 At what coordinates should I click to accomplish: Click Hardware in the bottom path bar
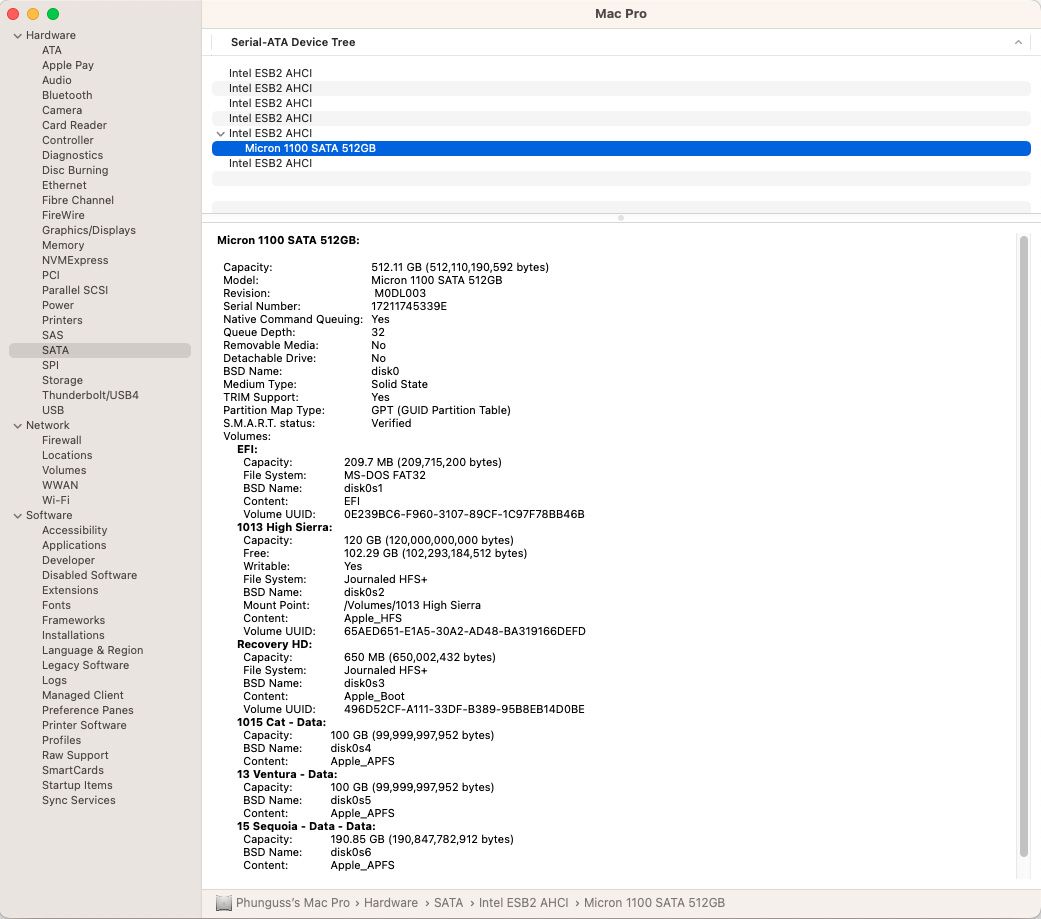[391, 903]
